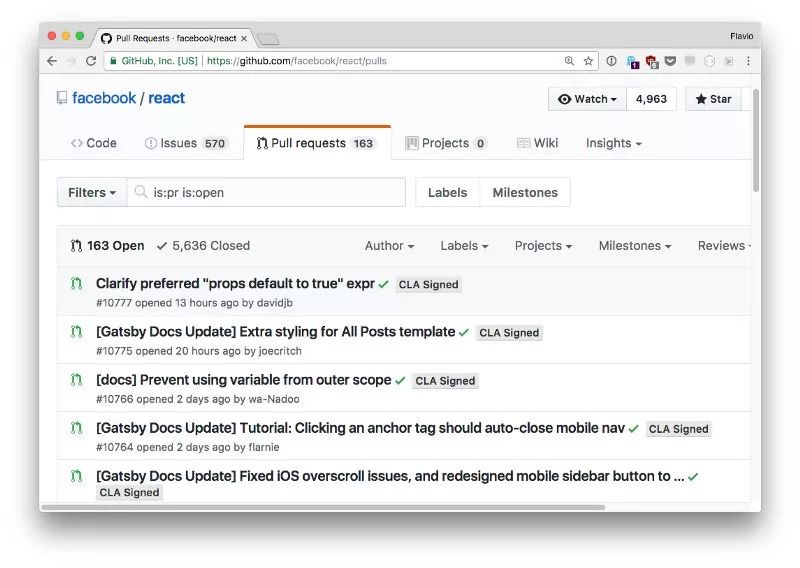
Task: Bookmark this page with the star icon
Action: click(x=589, y=61)
